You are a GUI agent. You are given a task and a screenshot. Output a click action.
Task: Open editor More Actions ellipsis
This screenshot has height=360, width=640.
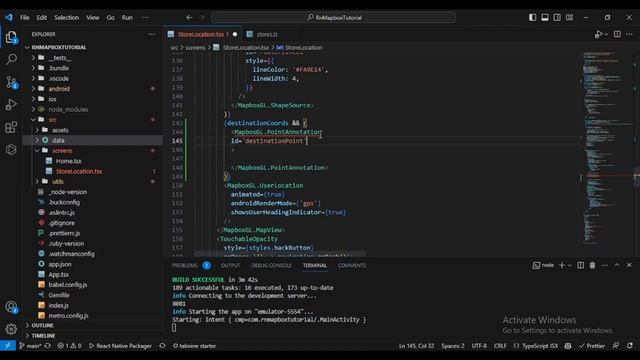tap(629, 34)
